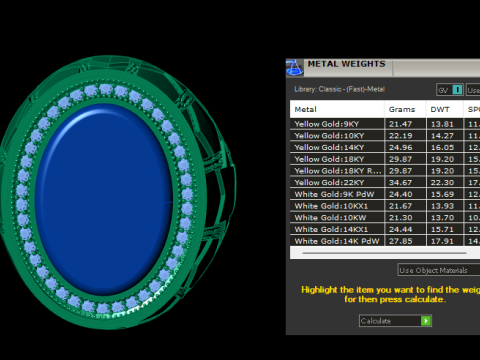This screenshot has width=480, height=360.
Task: Select the Yellow Gold:14KY row
Action: click(385, 147)
